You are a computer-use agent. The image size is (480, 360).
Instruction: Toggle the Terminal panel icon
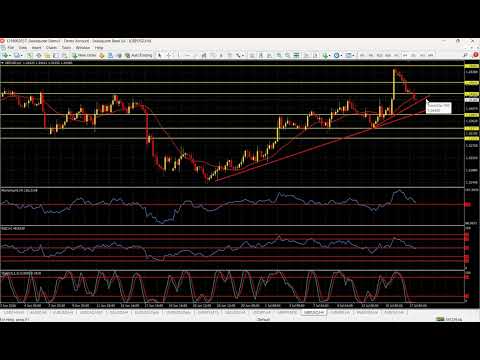point(56,55)
